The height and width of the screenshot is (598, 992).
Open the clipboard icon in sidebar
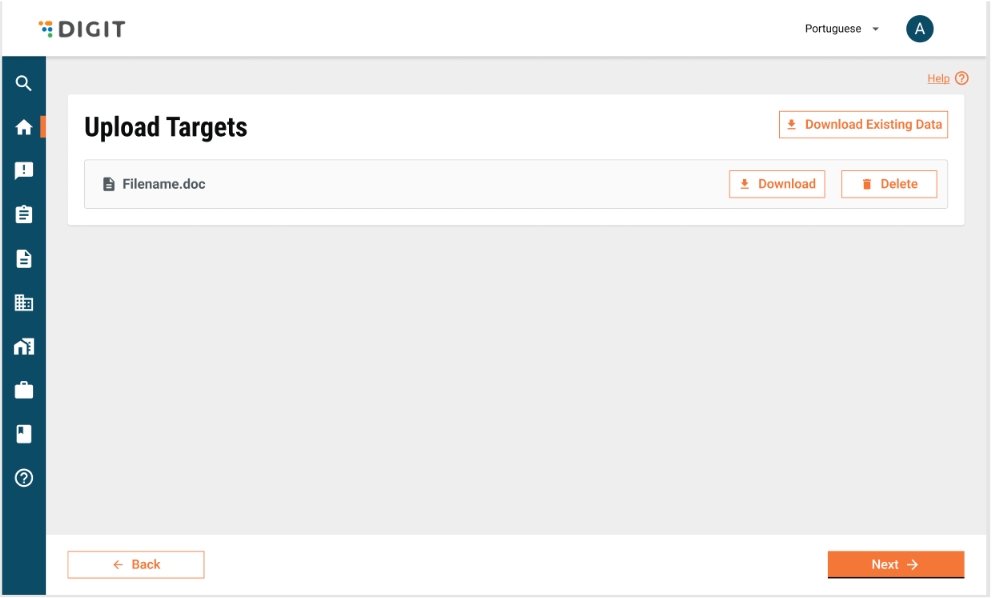pos(24,215)
